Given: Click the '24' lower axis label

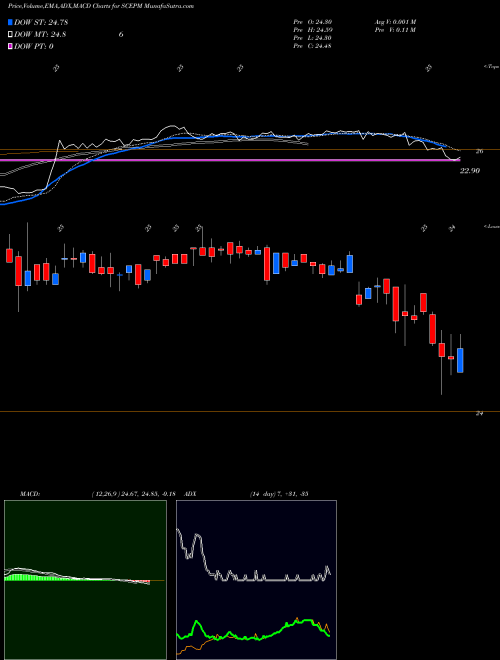Looking at the screenshot, I should click(x=479, y=414).
